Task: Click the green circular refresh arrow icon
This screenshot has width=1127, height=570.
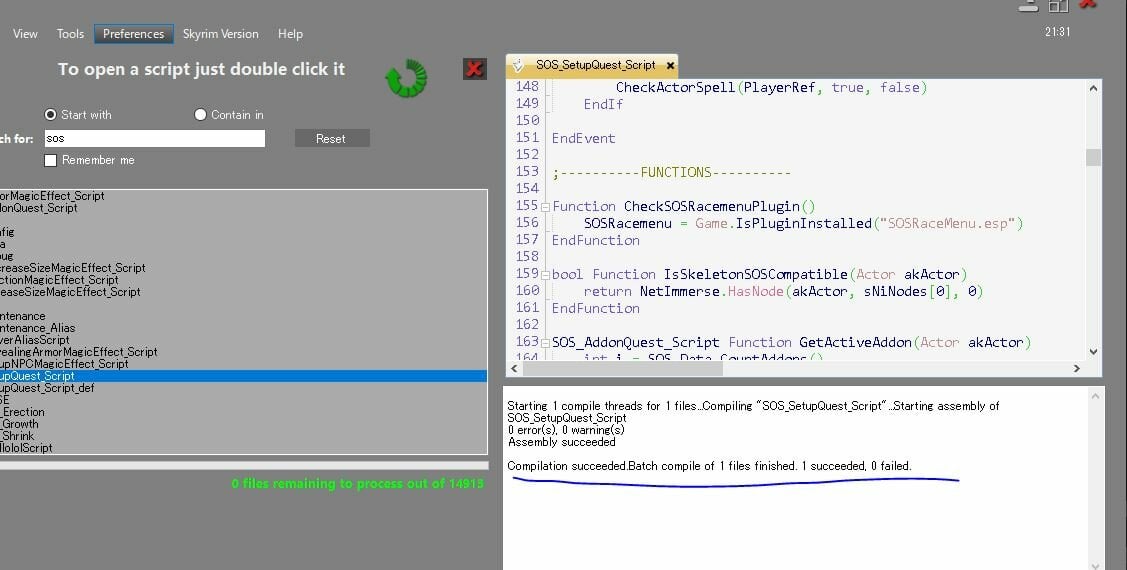Action: click(x=407, y=78)
